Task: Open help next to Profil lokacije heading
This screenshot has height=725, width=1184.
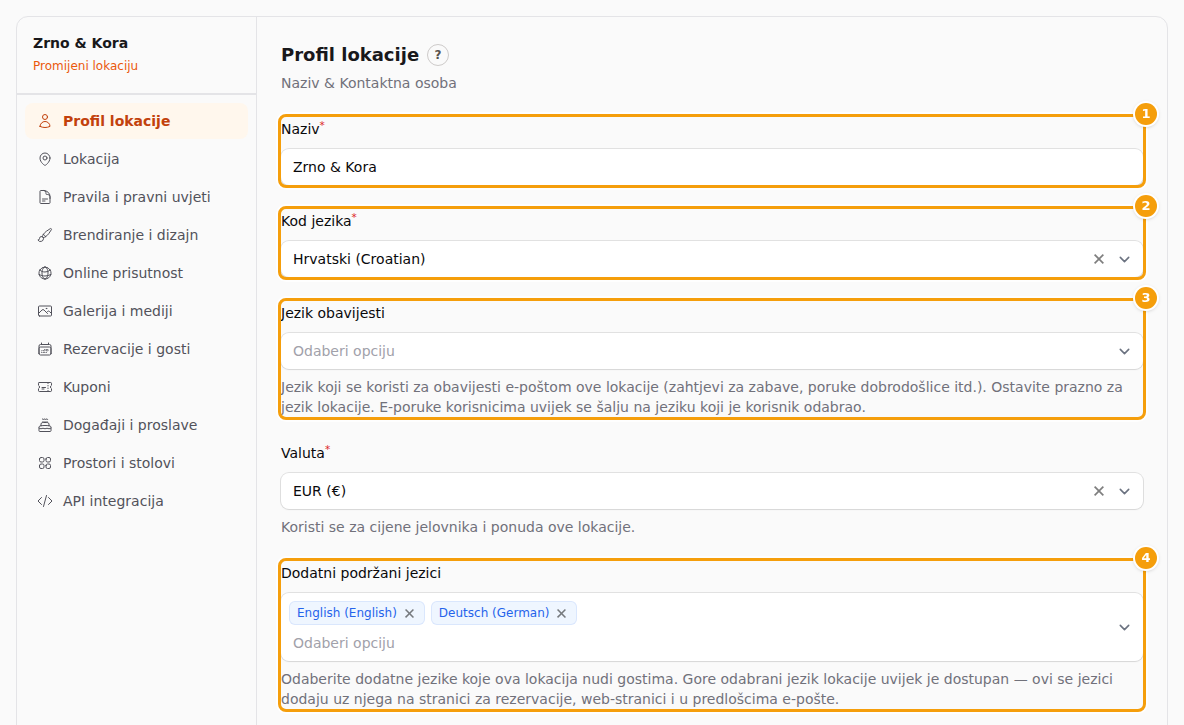Action: click(x=438, y=55)
